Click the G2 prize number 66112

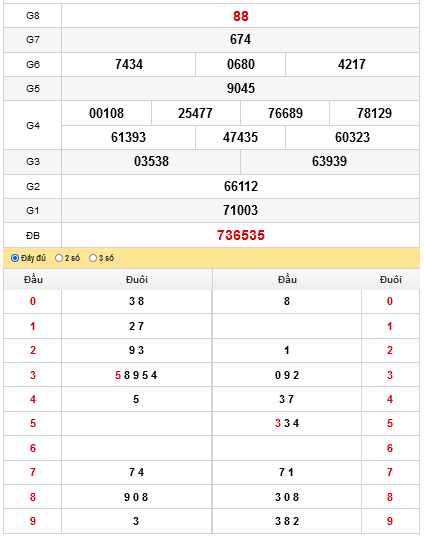[241, 186]
